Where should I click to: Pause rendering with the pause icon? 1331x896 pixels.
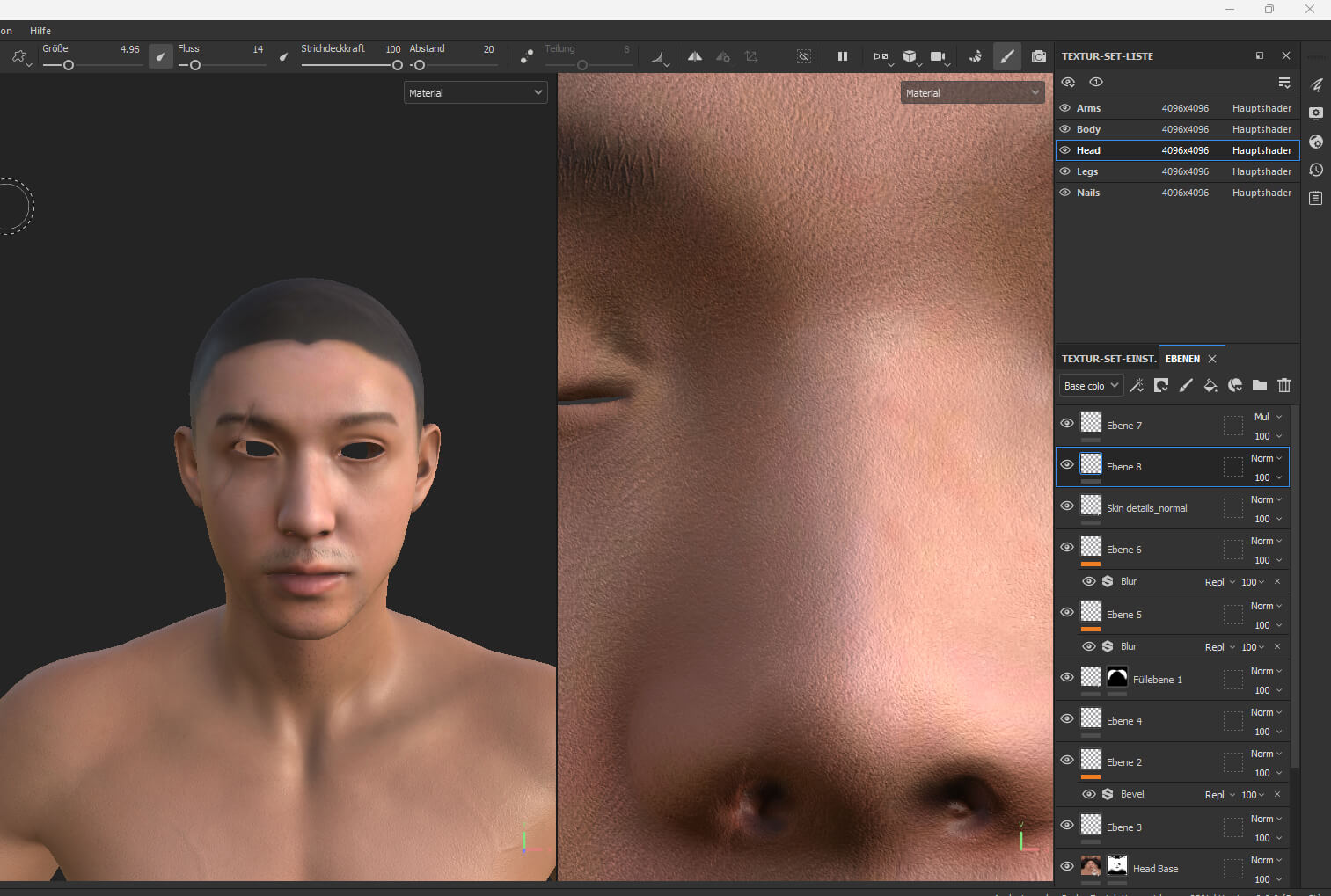(x=843, y=56)
